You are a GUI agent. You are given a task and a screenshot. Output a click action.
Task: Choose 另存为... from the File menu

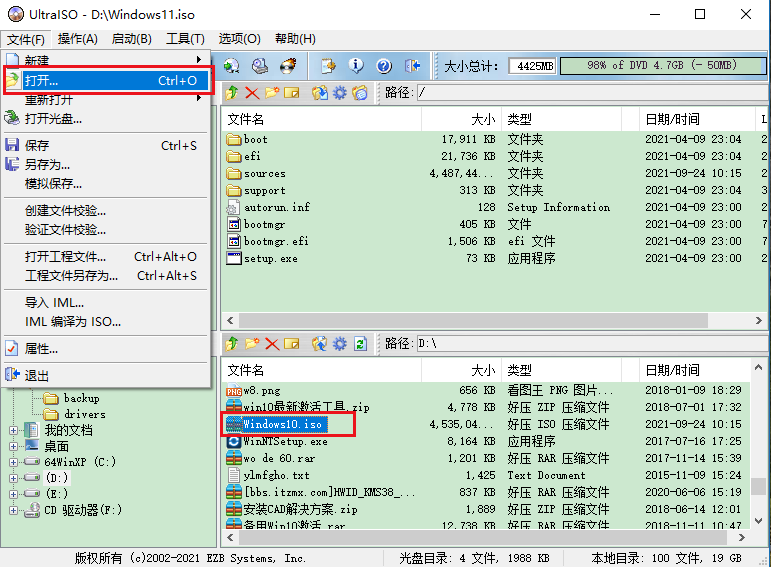(x=47, y=164)
